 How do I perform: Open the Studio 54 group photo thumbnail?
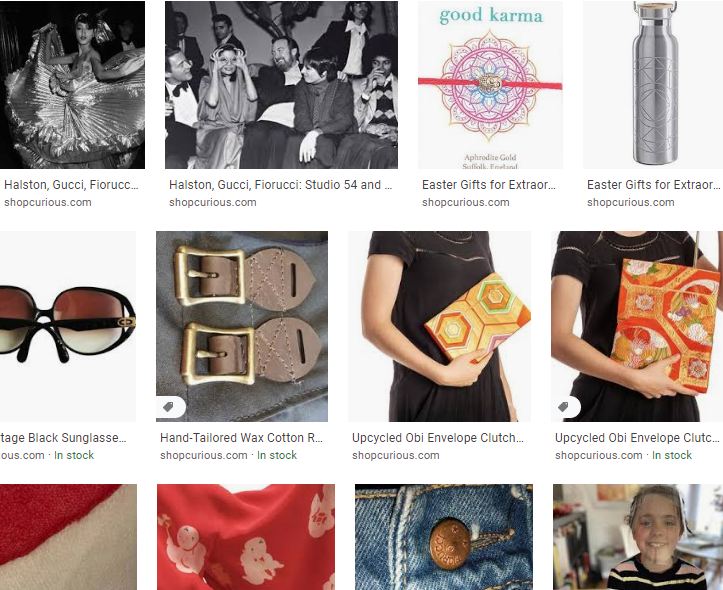click(x=281, y=85)
